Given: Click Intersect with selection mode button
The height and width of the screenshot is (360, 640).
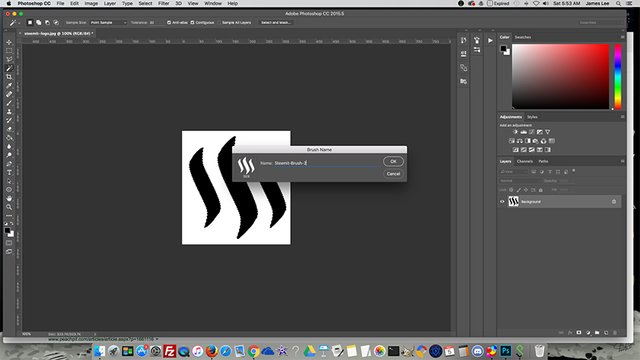Looking at the screenshot, I should coord(56,22).
